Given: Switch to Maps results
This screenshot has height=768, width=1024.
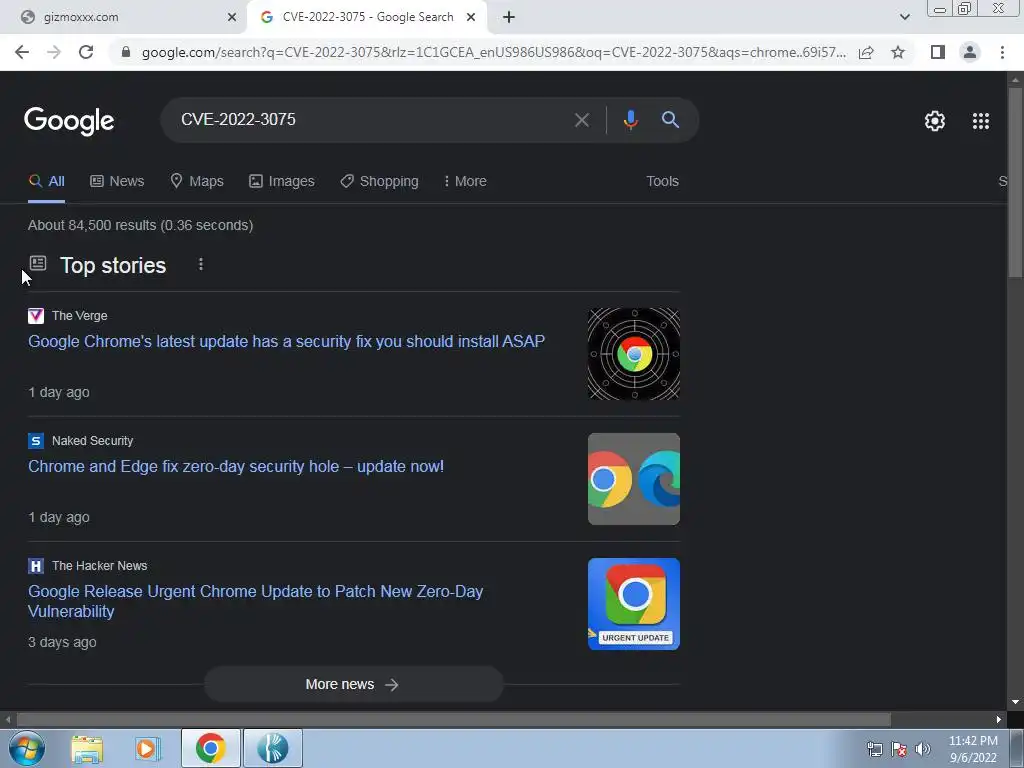Looking at the screenshot, I should [x=197, y=182].
